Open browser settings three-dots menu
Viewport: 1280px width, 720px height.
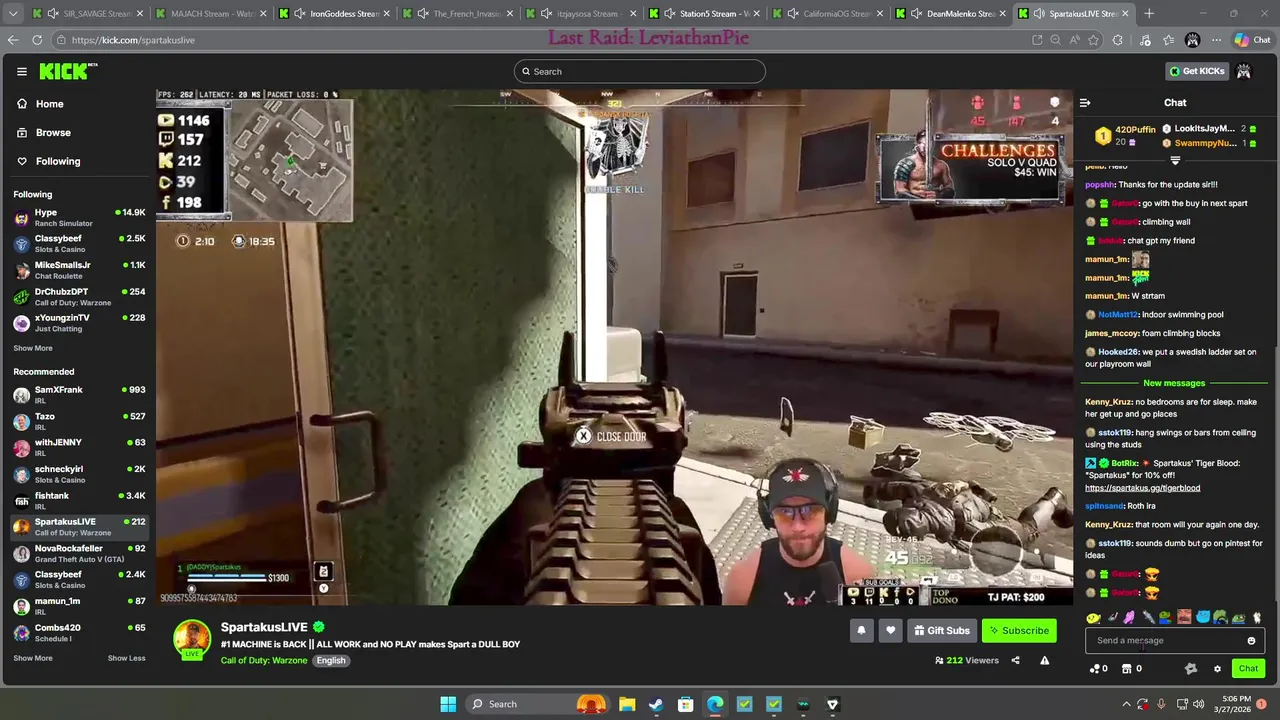coord(1218,40)
